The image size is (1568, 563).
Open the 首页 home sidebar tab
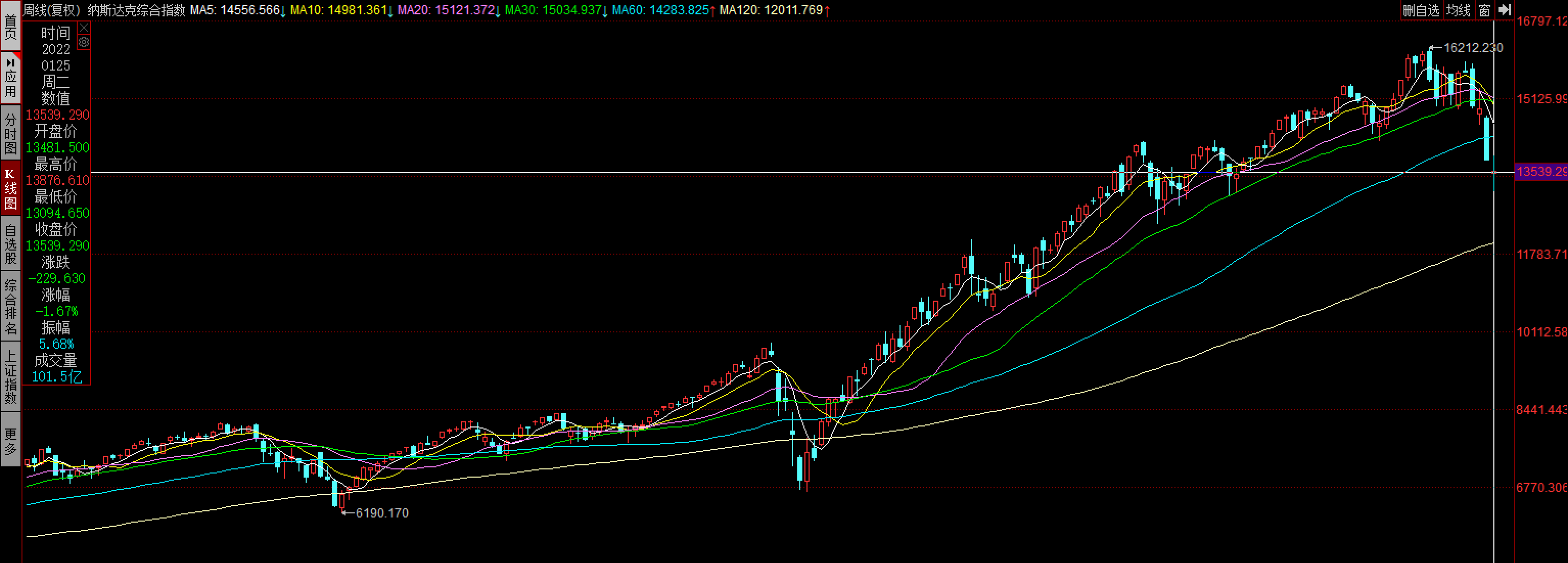(x=10, y=27)
